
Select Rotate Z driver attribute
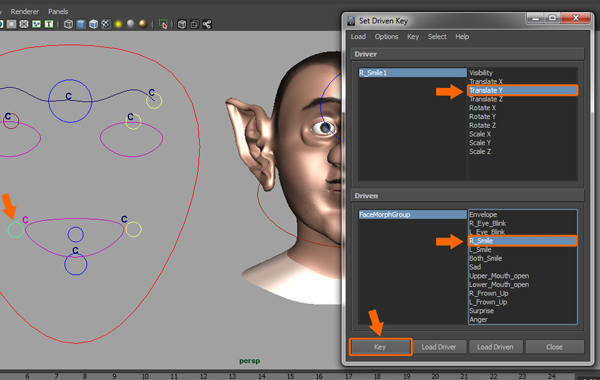click(483, 126)
